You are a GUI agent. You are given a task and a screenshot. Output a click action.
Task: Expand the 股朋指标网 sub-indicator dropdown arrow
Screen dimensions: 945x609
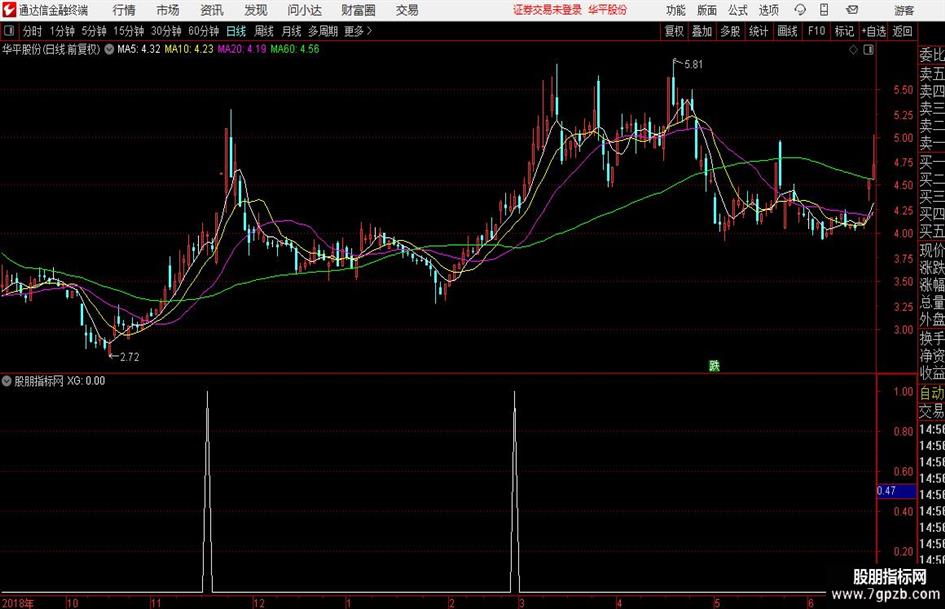tap(7, 381)
